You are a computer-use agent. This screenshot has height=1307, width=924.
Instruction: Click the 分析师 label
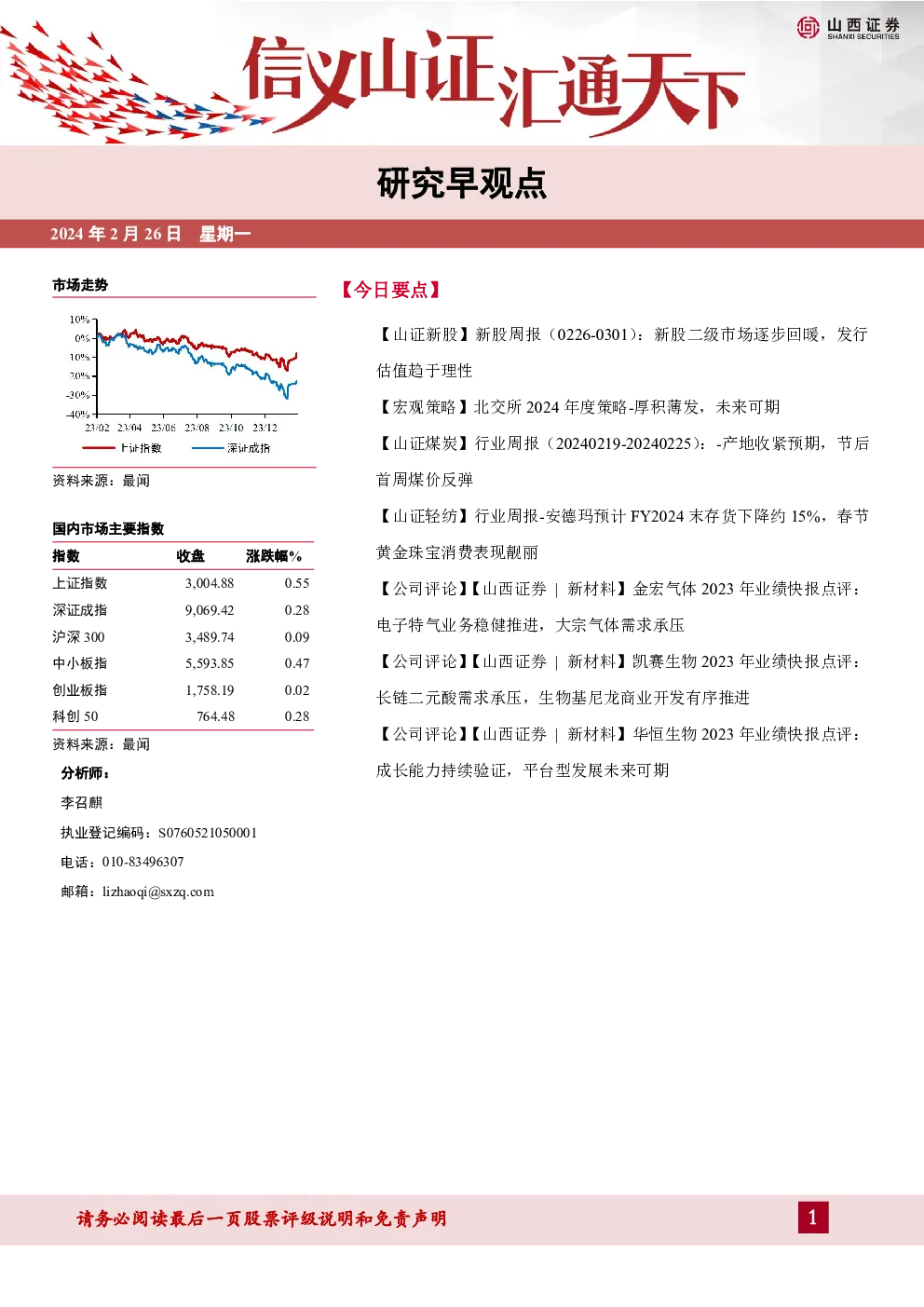[x=85, y=773]
